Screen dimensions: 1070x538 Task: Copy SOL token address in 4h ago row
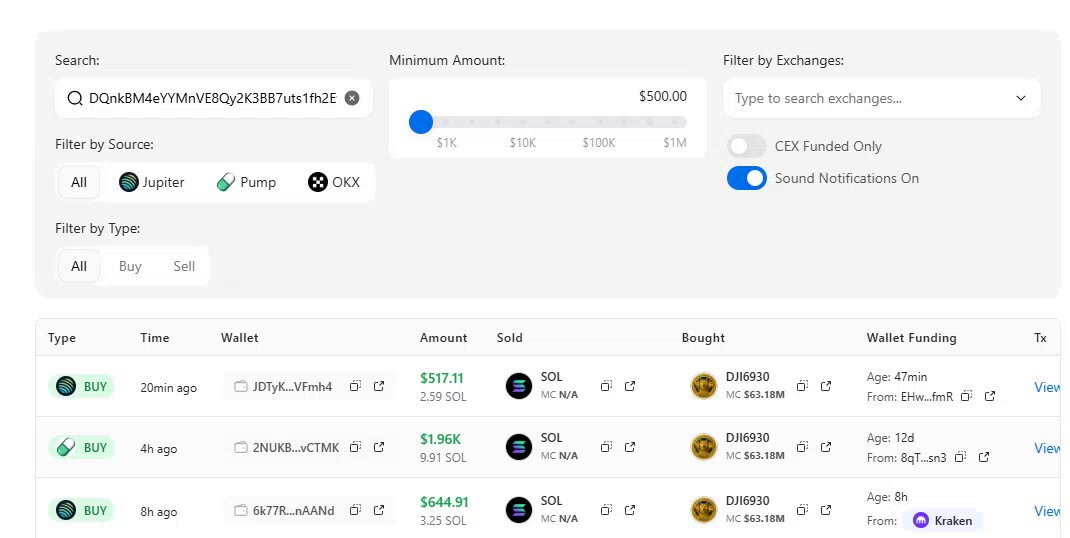(606, 447)
